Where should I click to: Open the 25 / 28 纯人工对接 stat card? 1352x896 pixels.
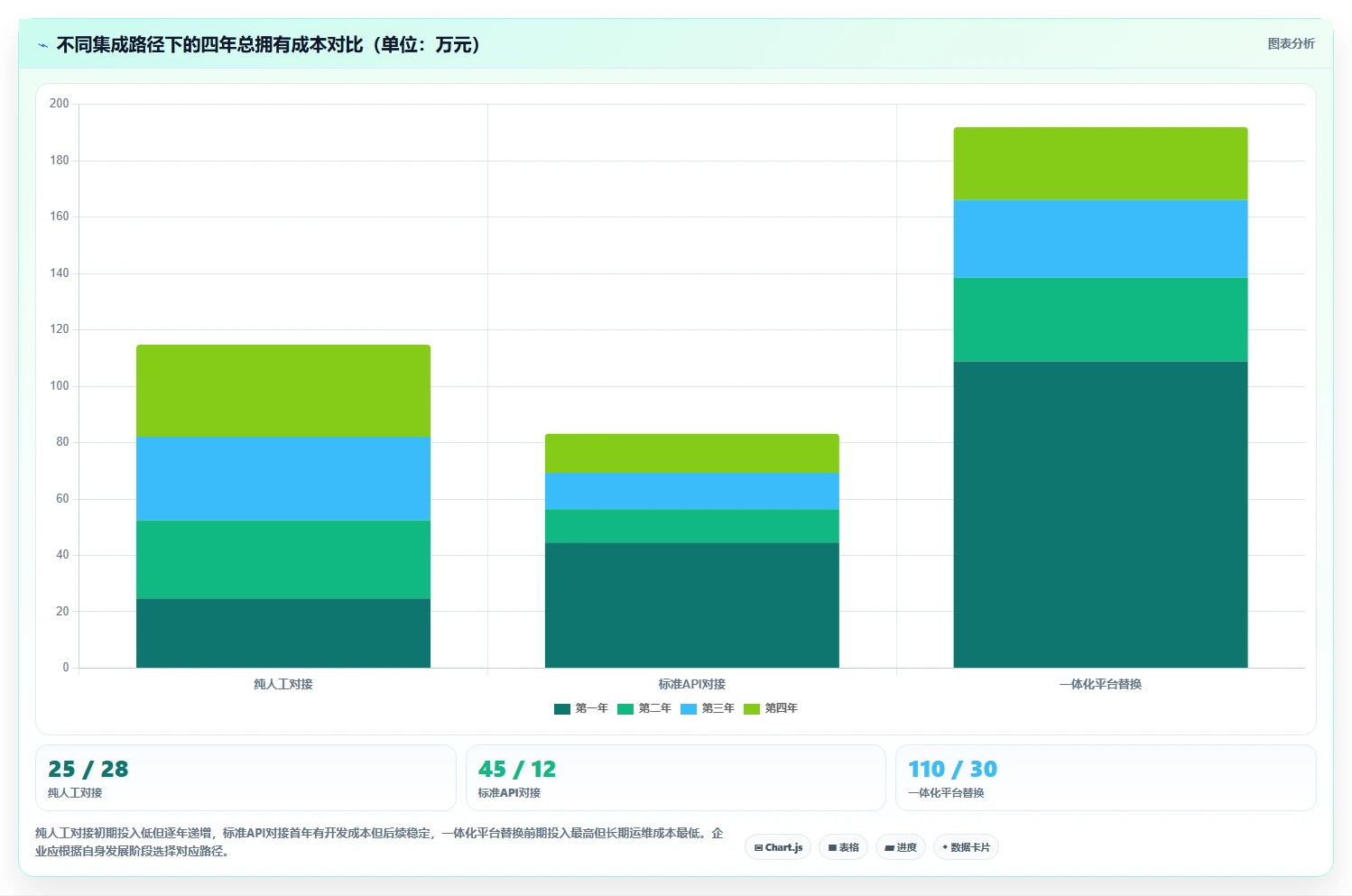click(245, 778)
